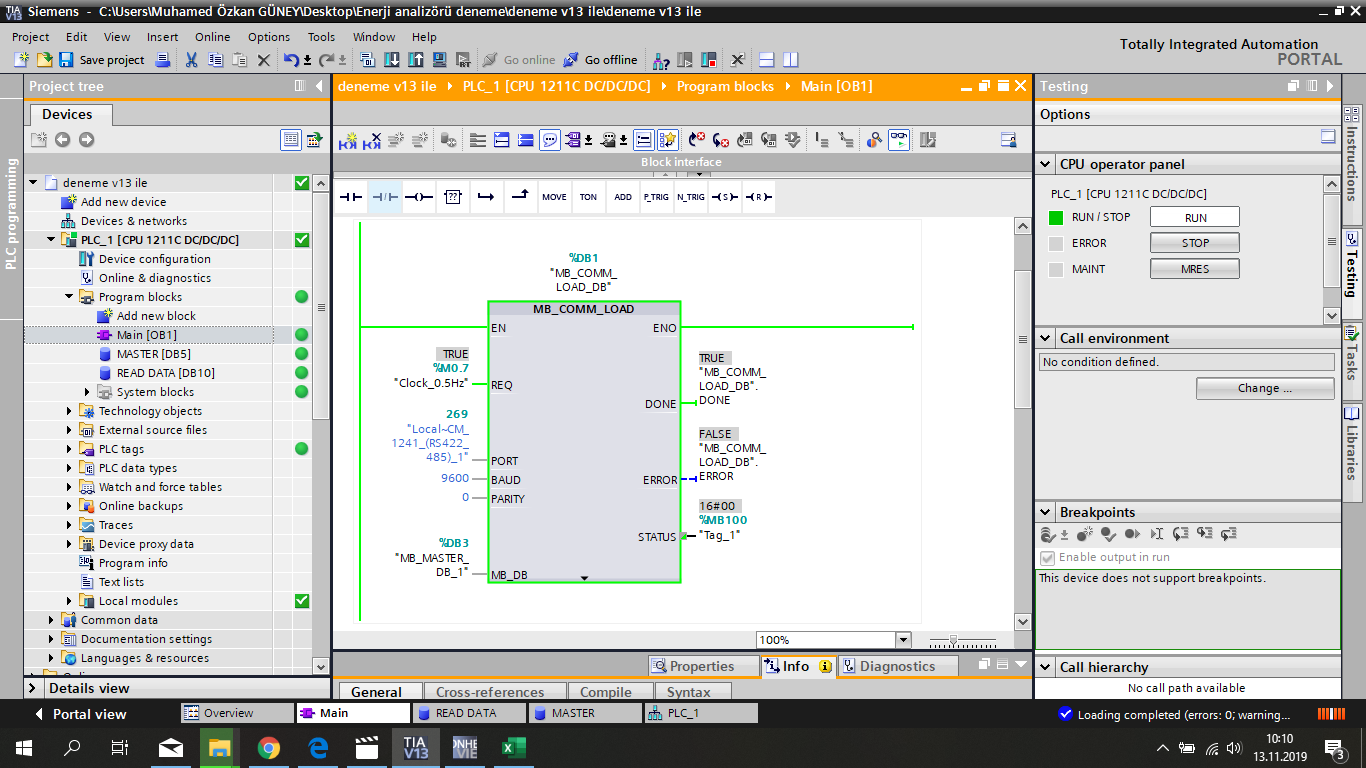The width and height of the screenshot is (1366, 768).
Task: Collapse the CPU operator panel section
Action: 1046,164
